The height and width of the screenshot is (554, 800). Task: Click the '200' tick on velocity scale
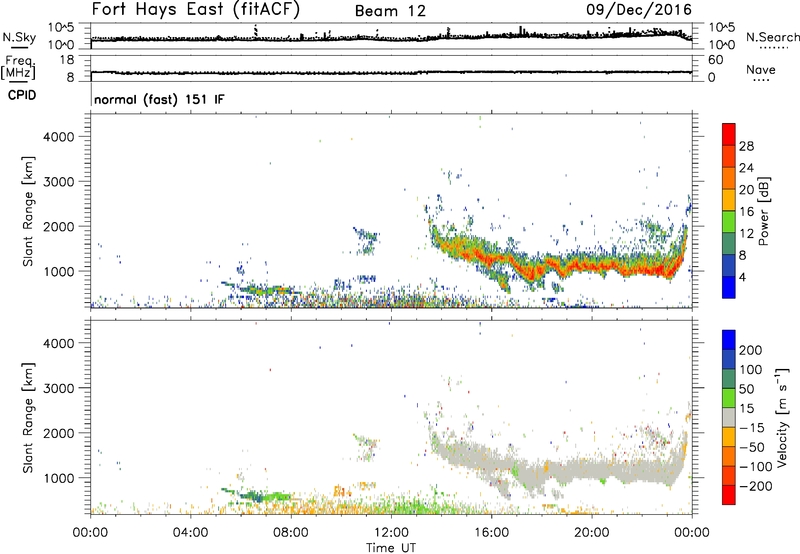coord(751,350)
